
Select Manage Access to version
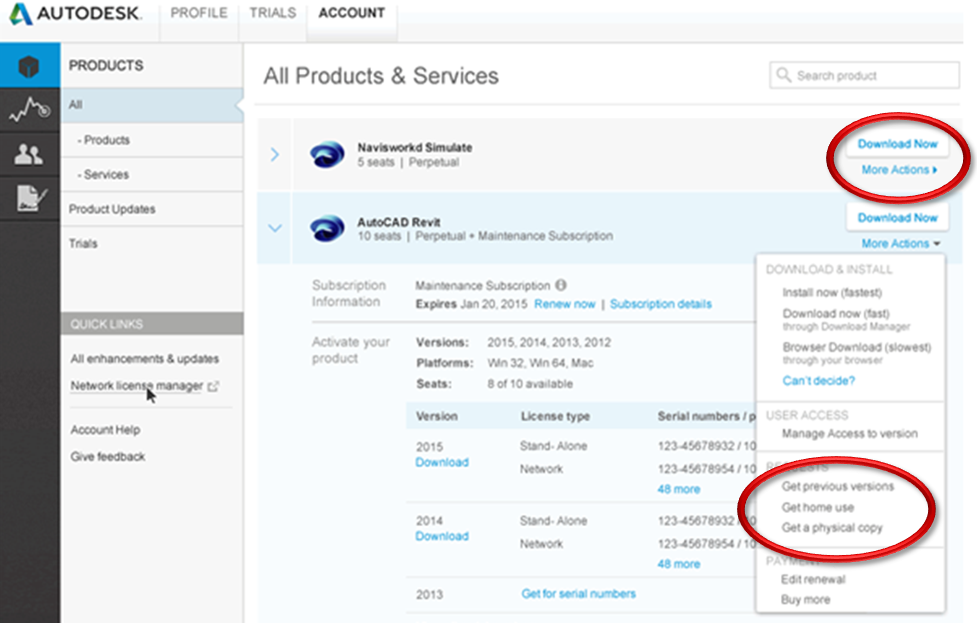click(849, 434)
